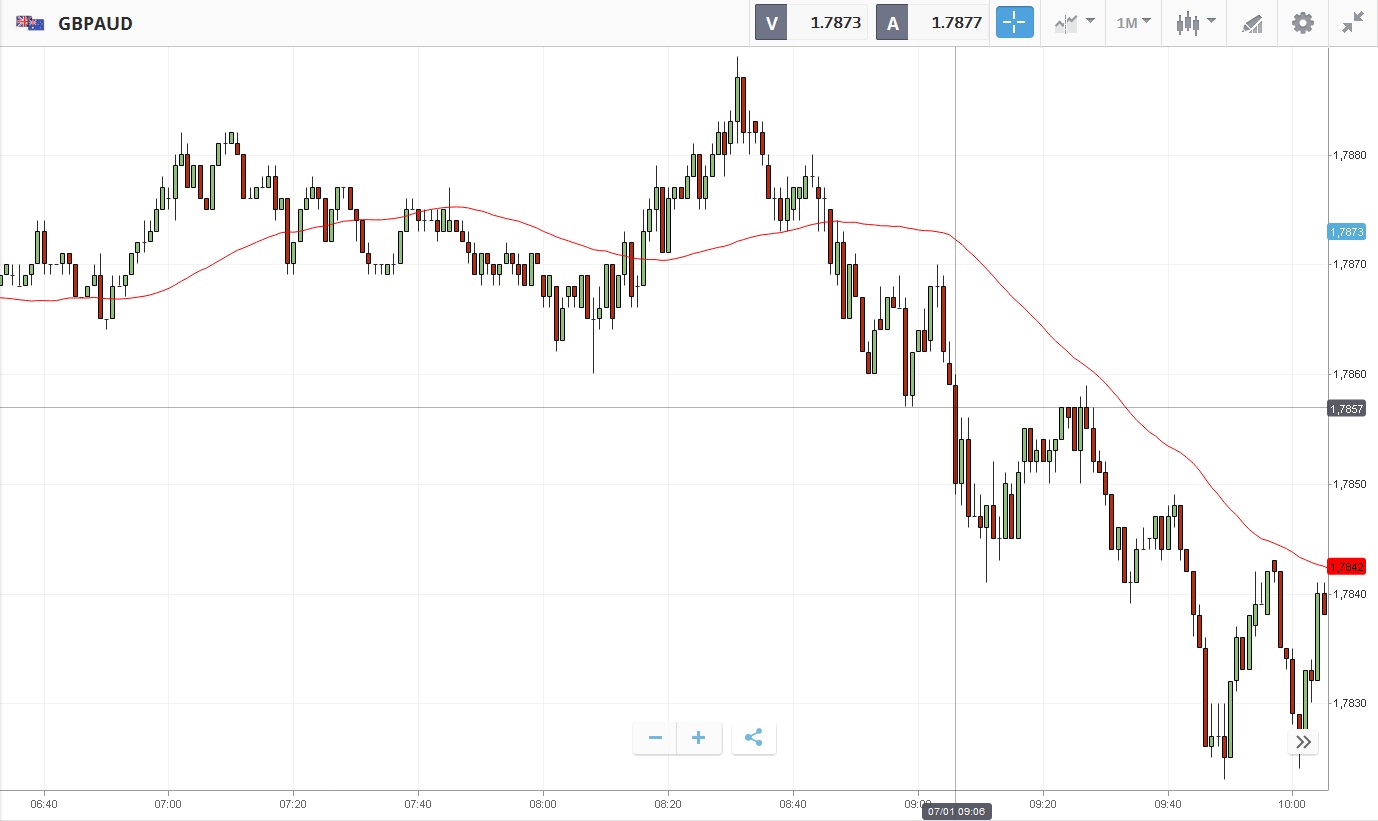Open the compare instruments dropdown
1378x821 pixels.
point(1074,23)
